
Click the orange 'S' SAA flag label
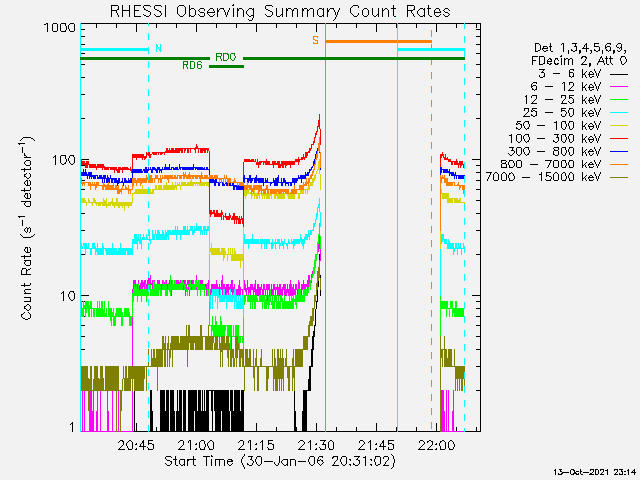[316, 40]
